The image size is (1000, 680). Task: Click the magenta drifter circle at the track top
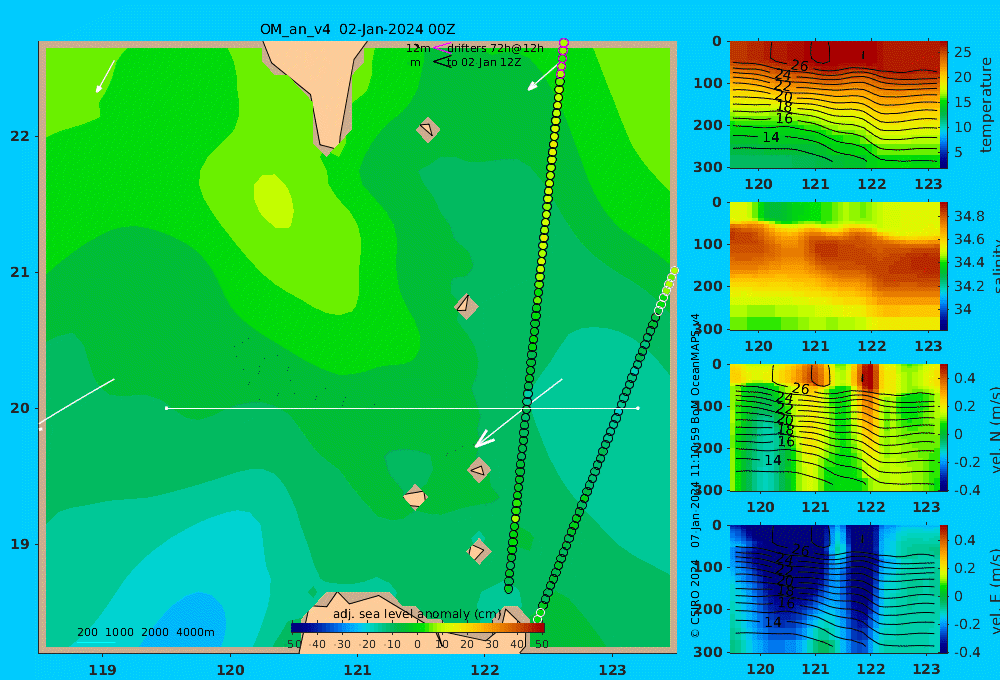[x=564, y=43]
